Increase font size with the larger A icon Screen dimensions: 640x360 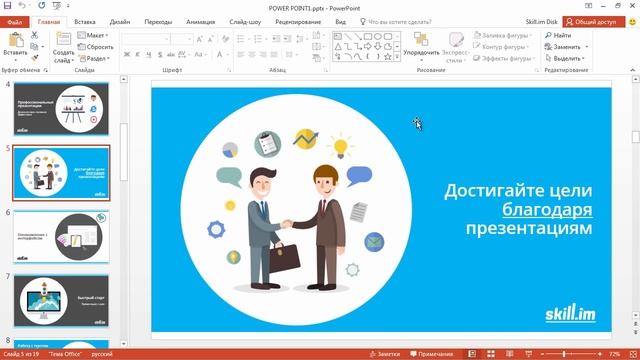coord(199,39)
